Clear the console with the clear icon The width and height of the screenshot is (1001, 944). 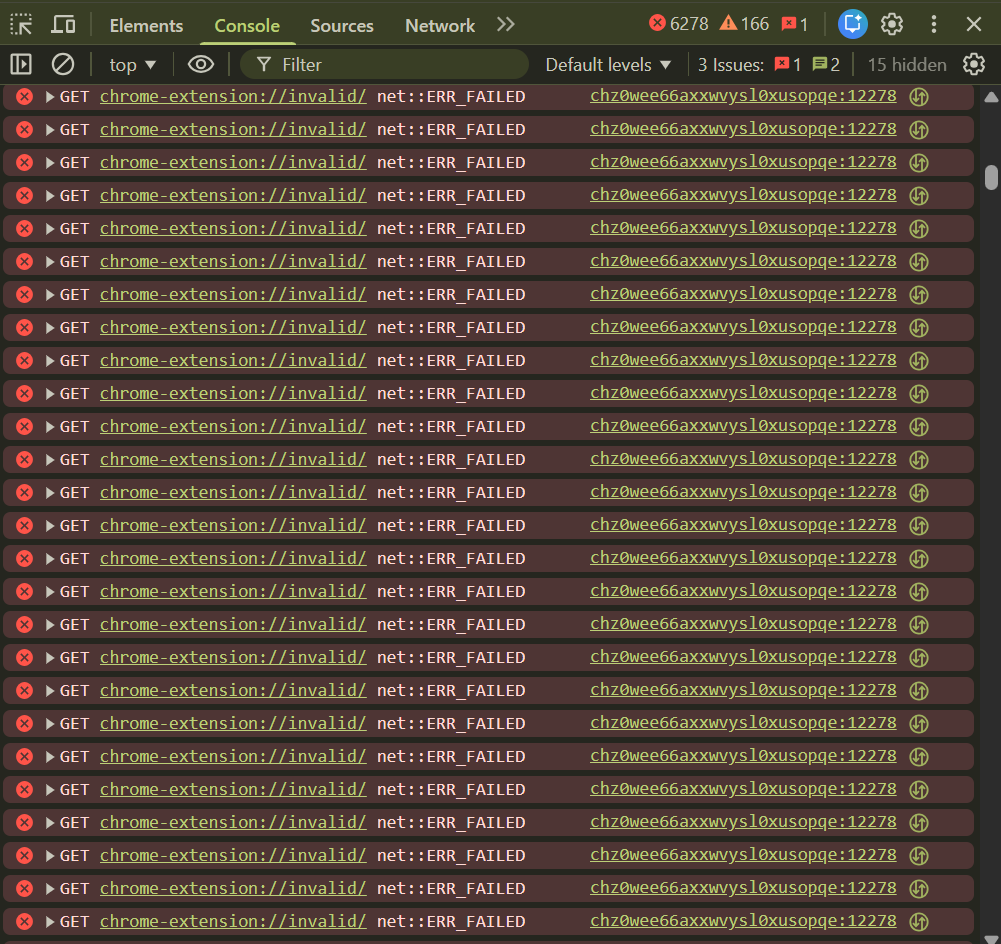[x=63, y=65]
